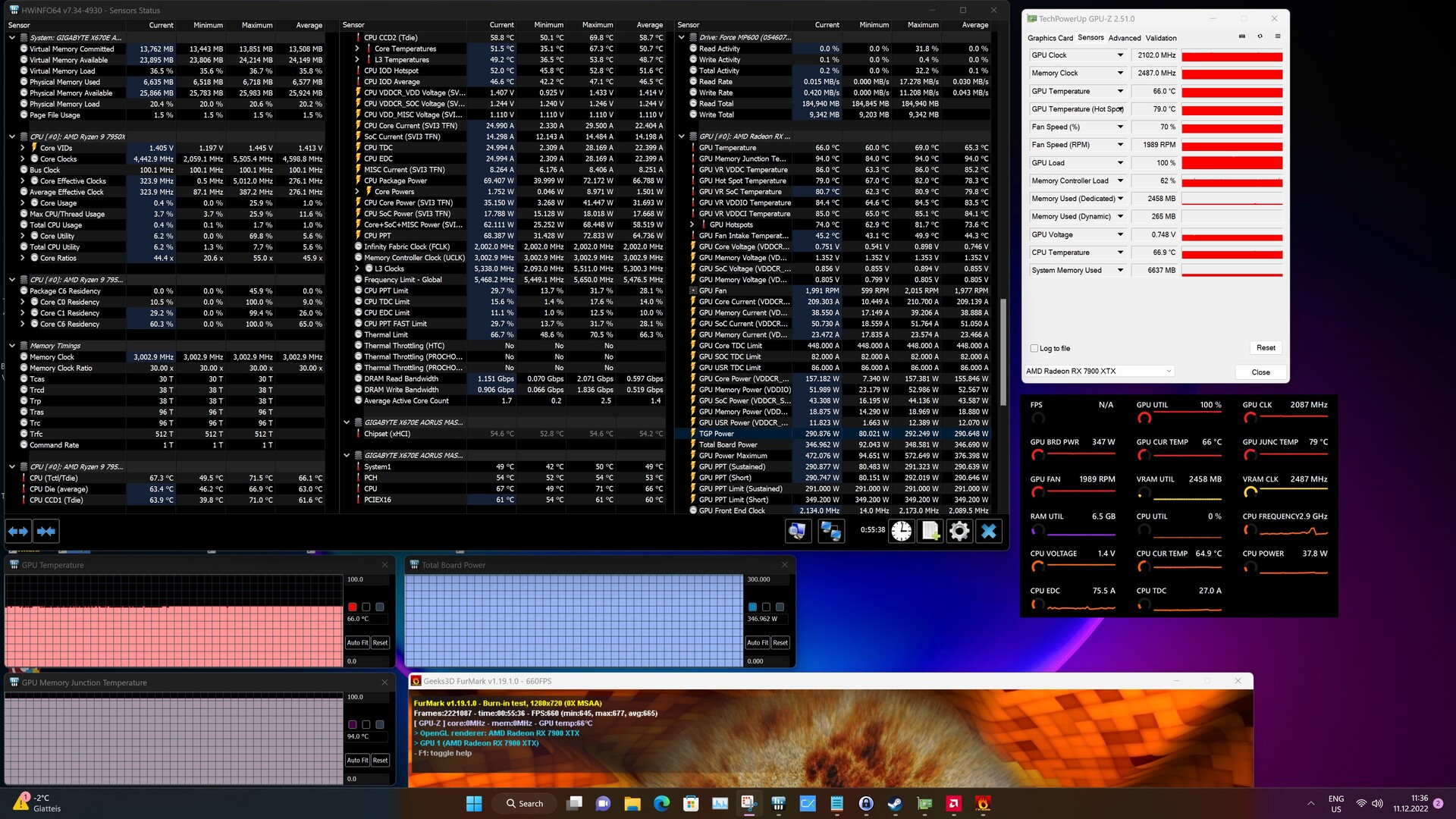Click GPU-Z refresh icon
Viewport: 1456px width, 819px height.
coord(1260,36)
